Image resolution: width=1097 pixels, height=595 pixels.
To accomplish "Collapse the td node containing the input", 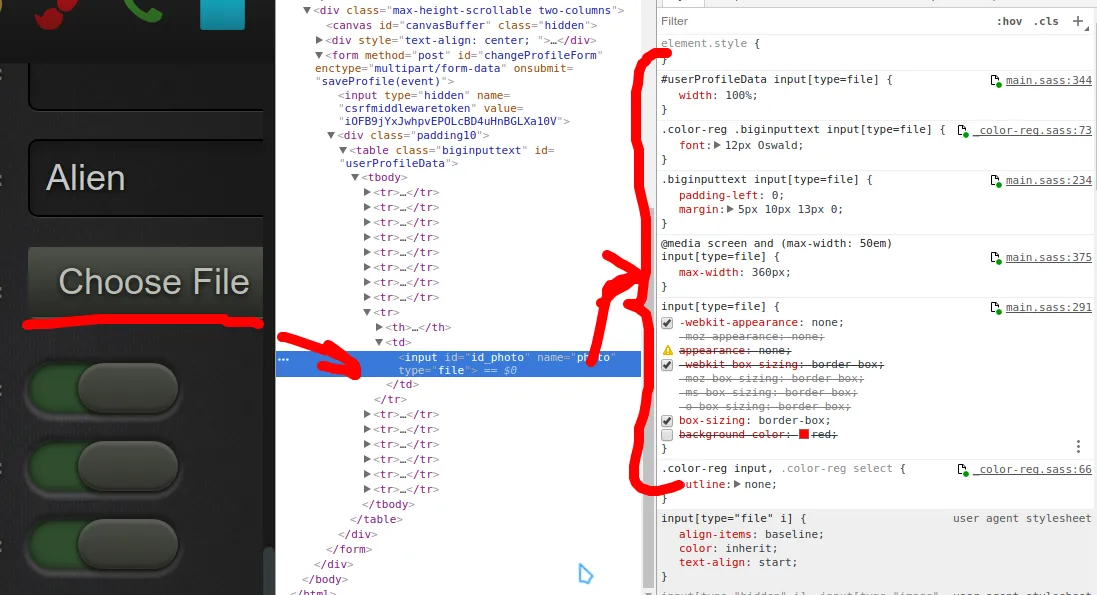I will (379, 342).
